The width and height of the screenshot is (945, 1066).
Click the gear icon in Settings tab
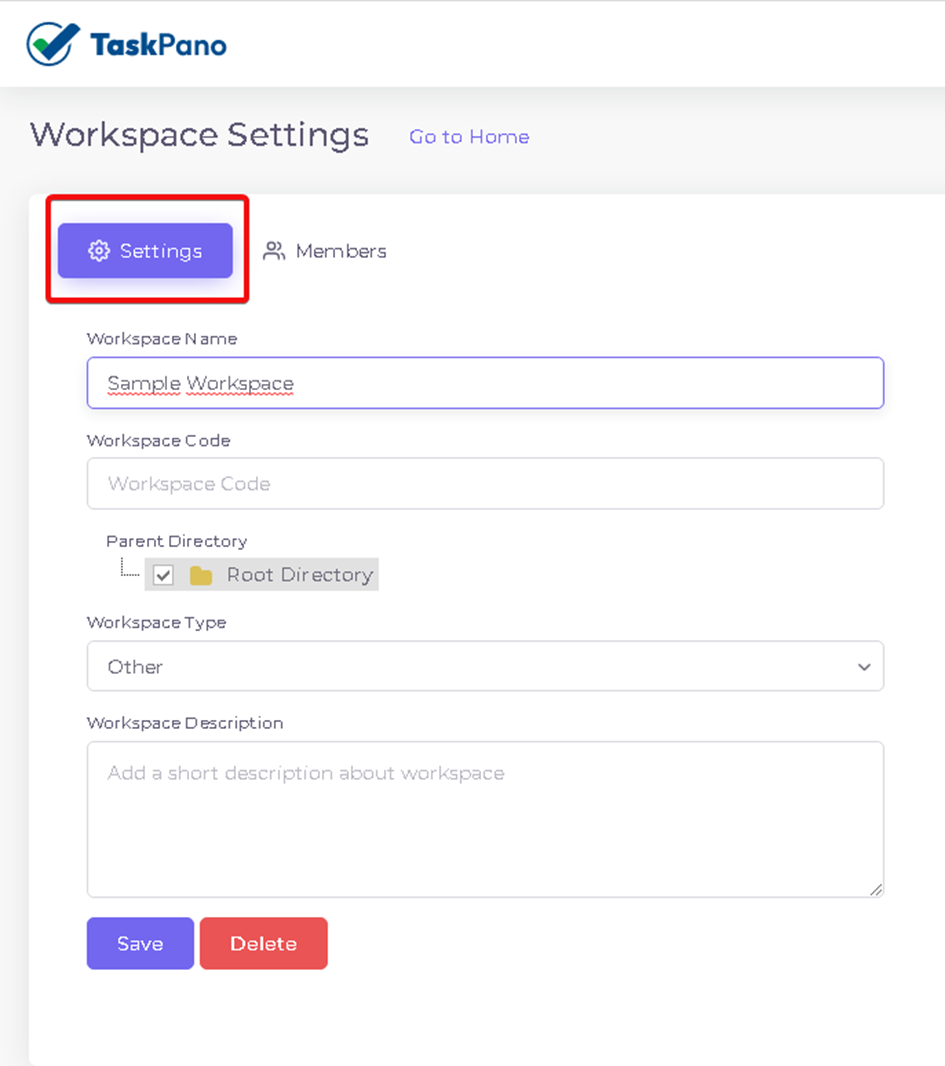99,251
